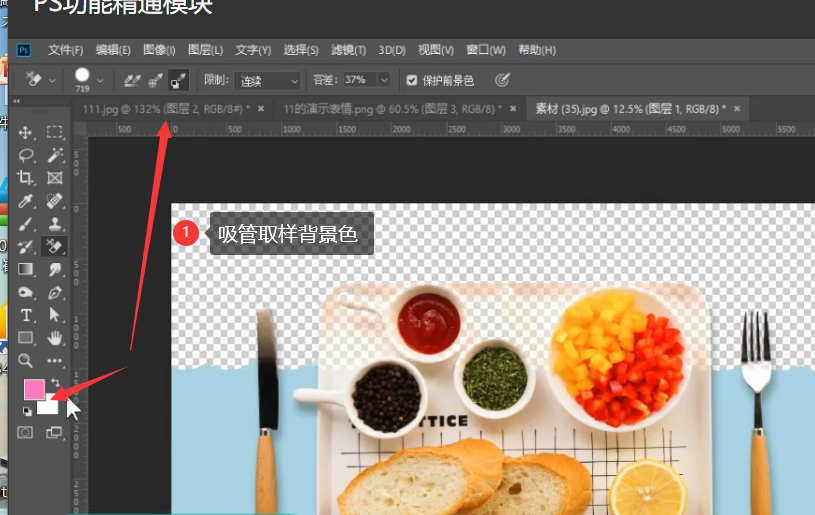
Task: Select the Zoom tool
Action: pyautogui.click(x=25, y=360)
